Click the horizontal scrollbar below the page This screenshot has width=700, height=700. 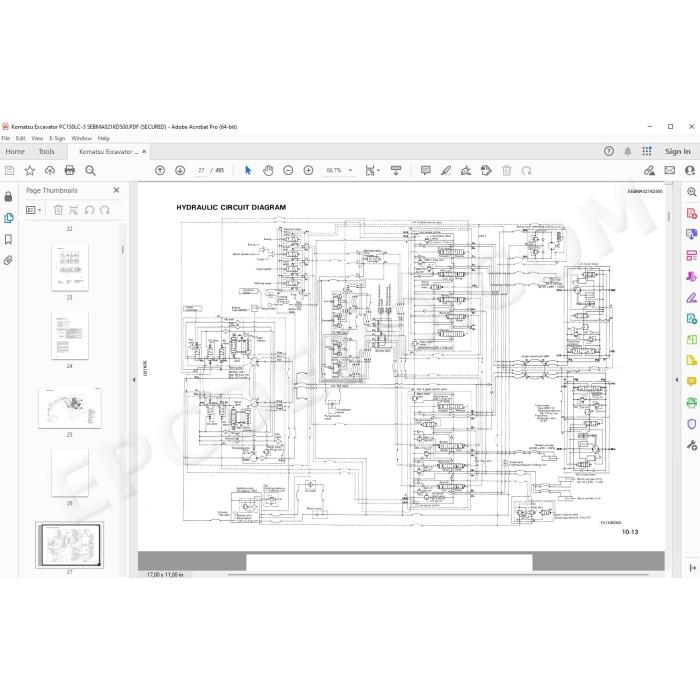[x=438, y=575]
